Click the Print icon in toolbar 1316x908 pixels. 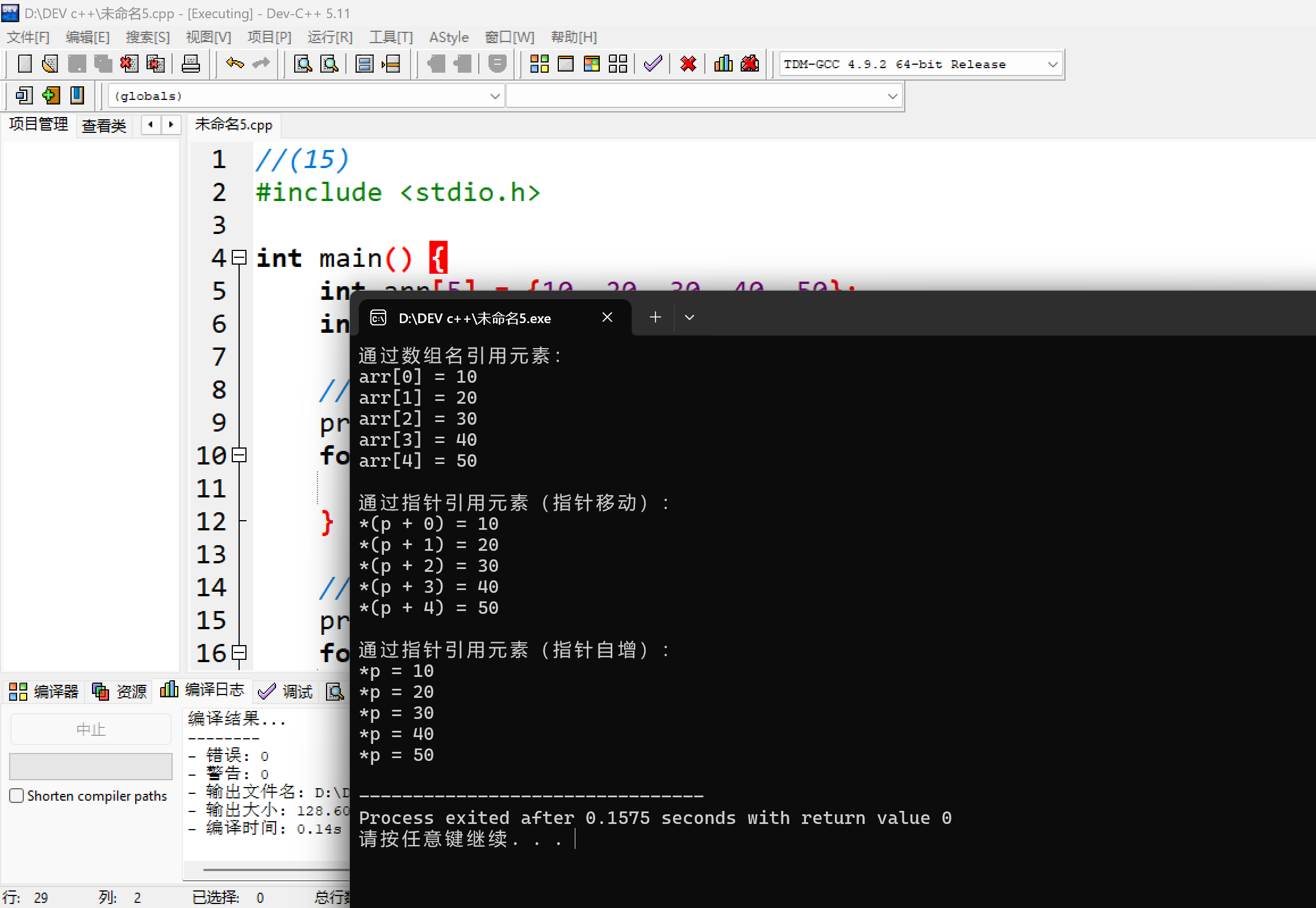tap(190, 64)
